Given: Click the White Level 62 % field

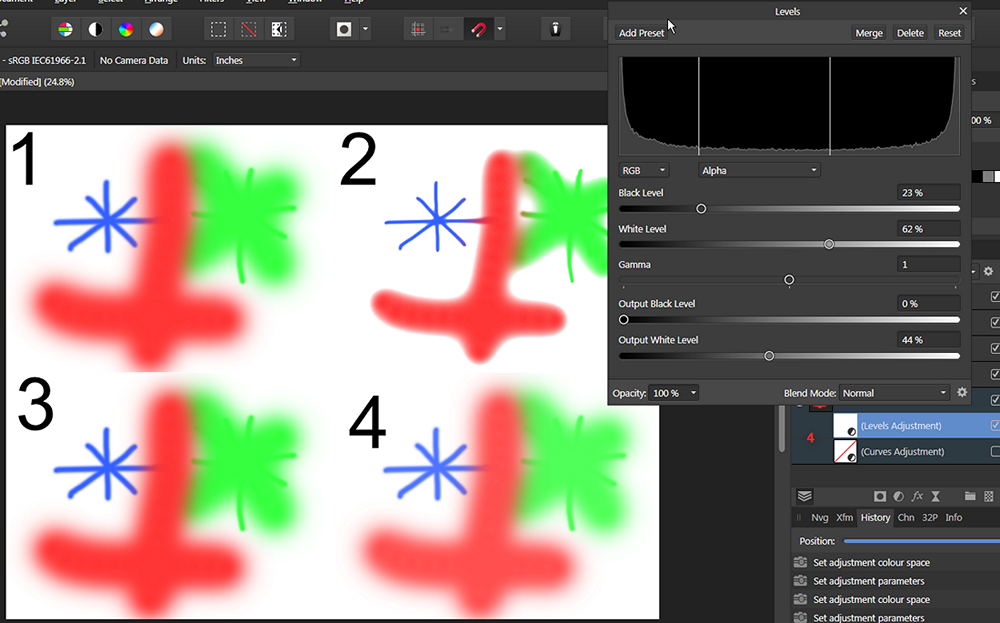Looking at the screenshot, I should 929,229.
